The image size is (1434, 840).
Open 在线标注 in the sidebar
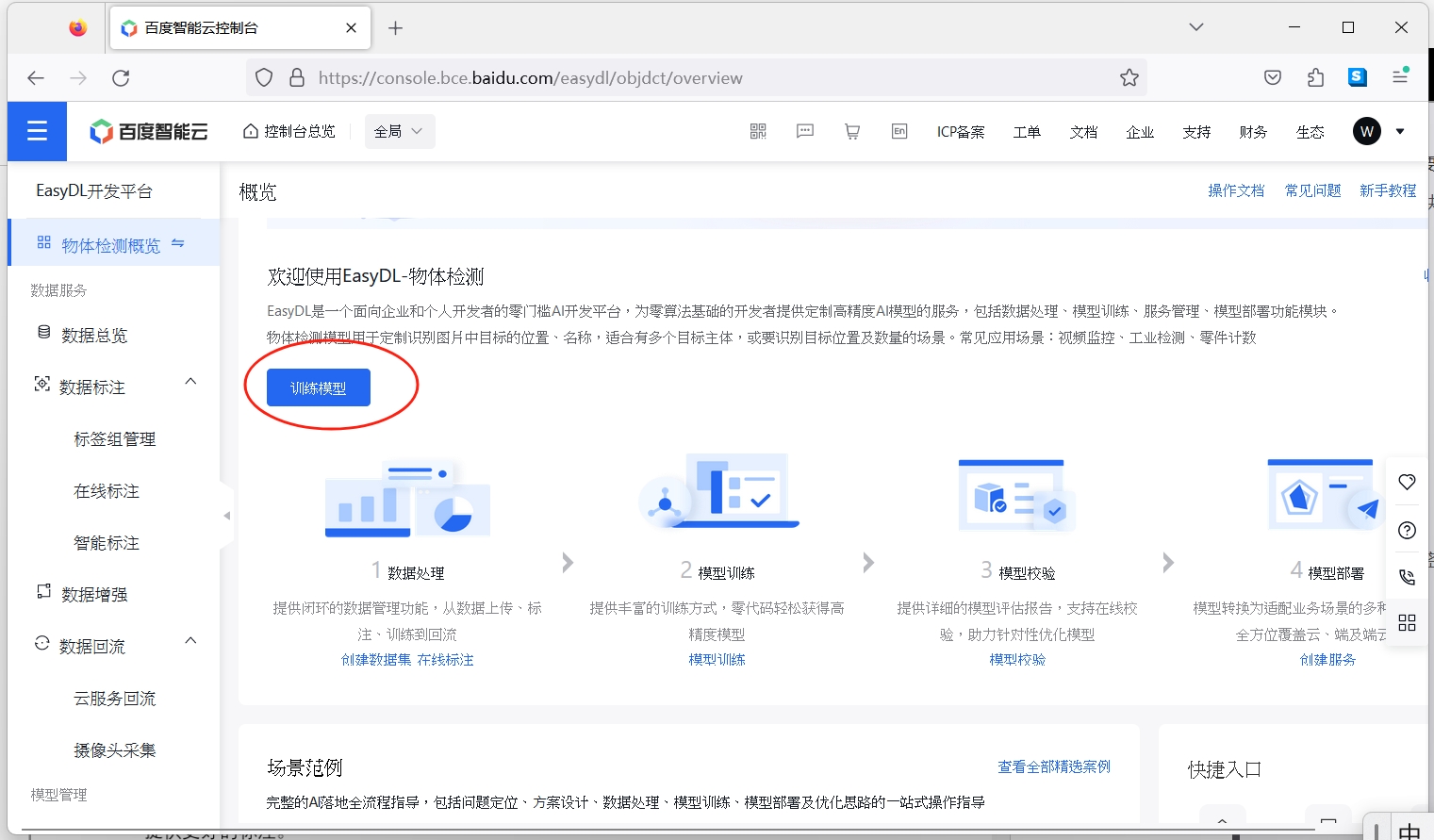coord(107,491)
